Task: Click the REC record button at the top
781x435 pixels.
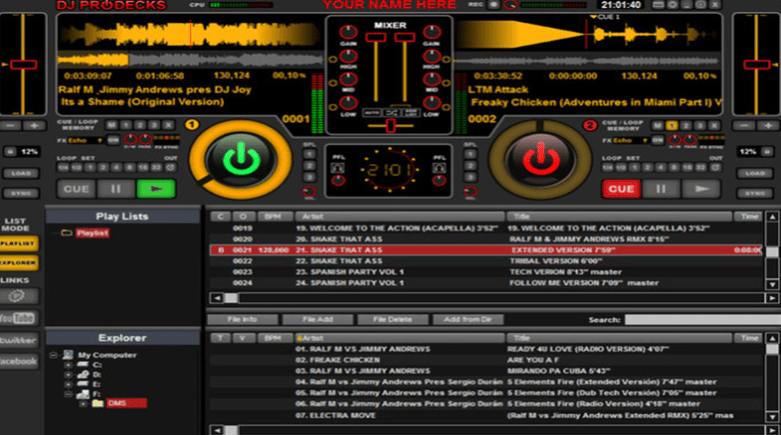Action: point(494,5)
